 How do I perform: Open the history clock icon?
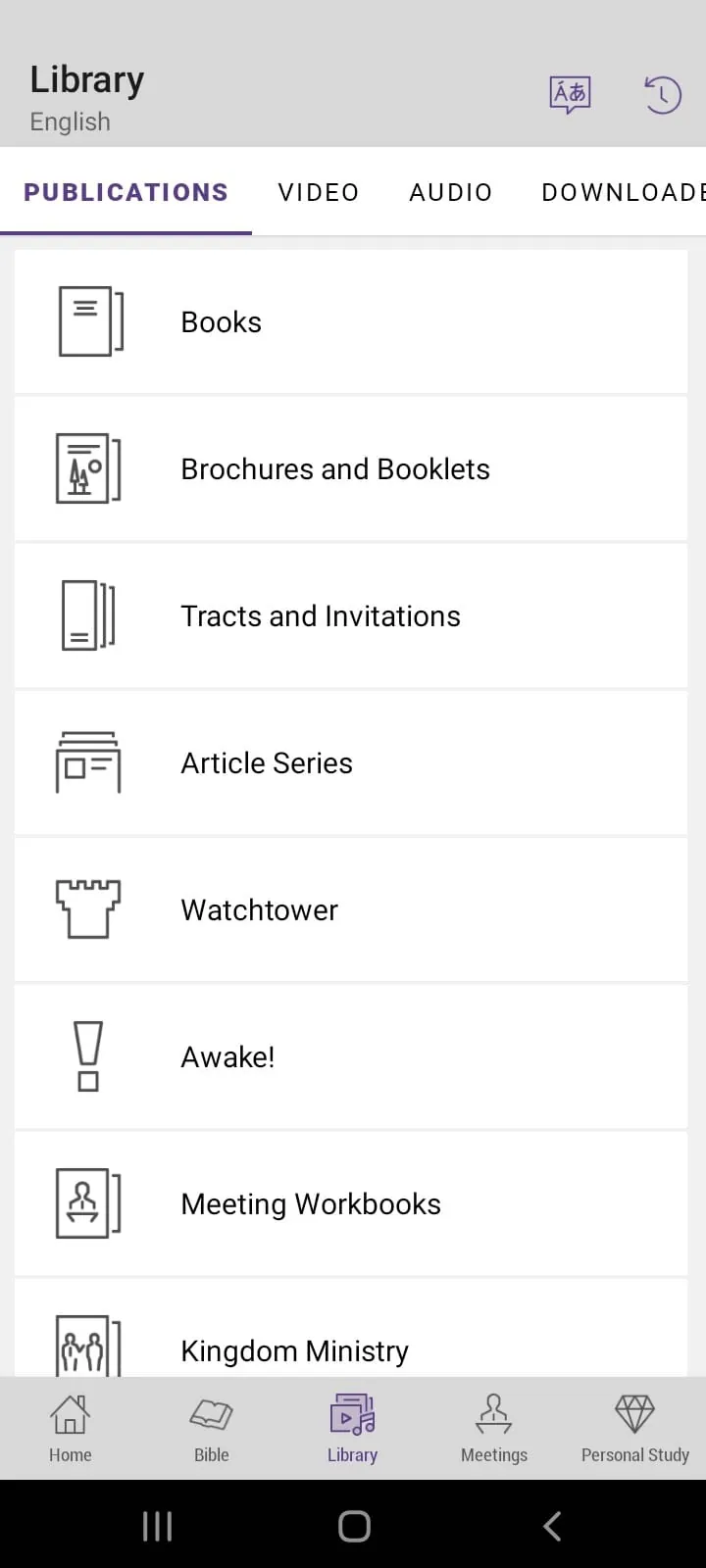point(662,95)
